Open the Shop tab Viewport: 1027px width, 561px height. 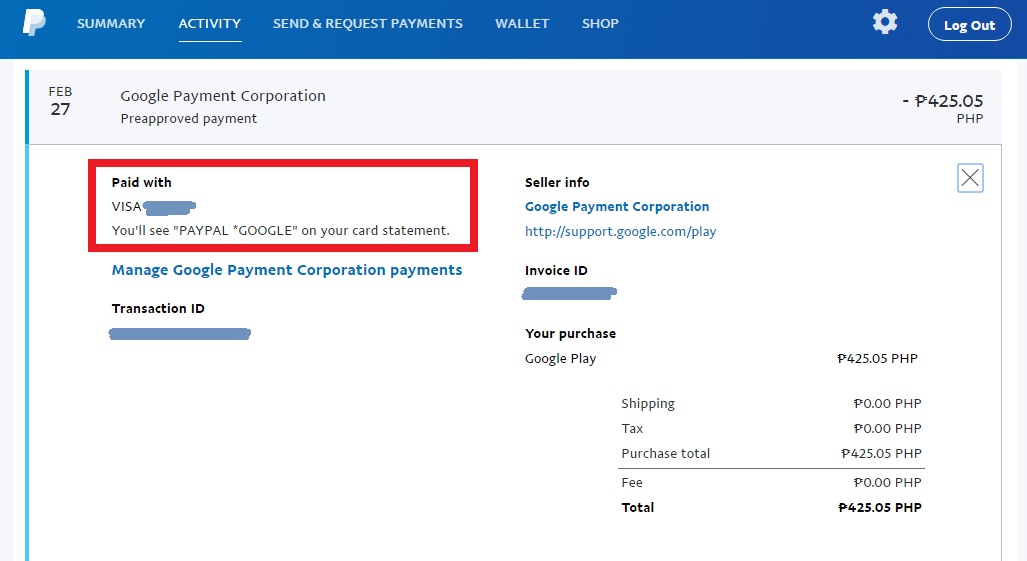pyautogui.click(x=600, y=24)
